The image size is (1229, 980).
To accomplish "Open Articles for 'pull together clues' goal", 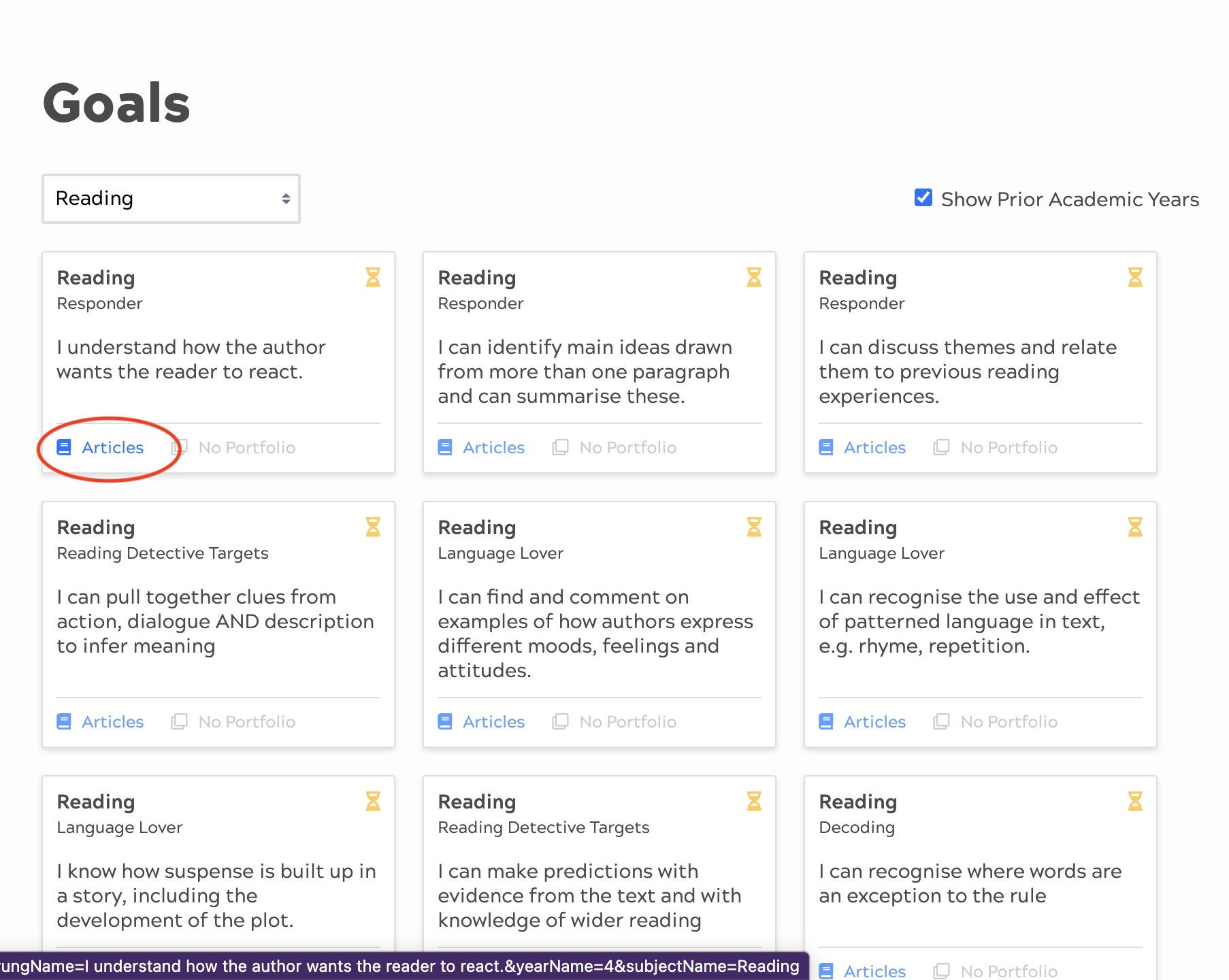I will point(112,721).
